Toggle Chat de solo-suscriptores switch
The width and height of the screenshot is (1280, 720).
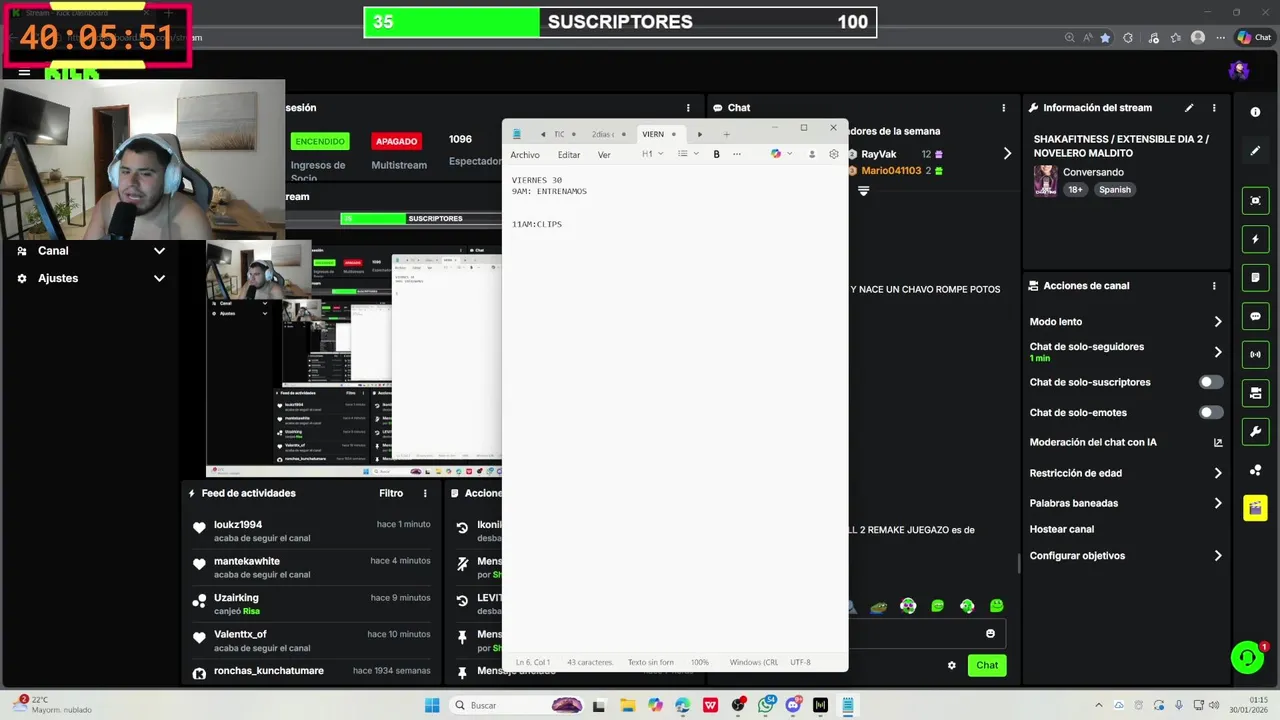point(1211,382)
